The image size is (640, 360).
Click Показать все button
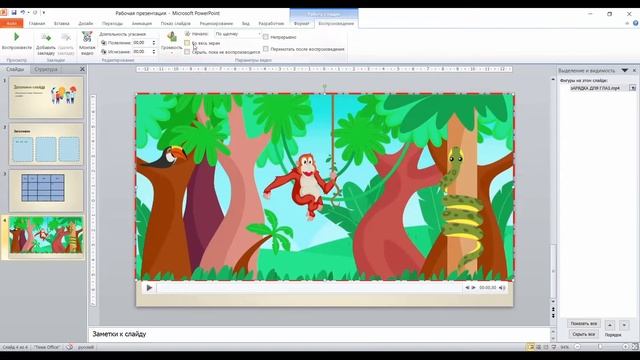tap(584, 323)
